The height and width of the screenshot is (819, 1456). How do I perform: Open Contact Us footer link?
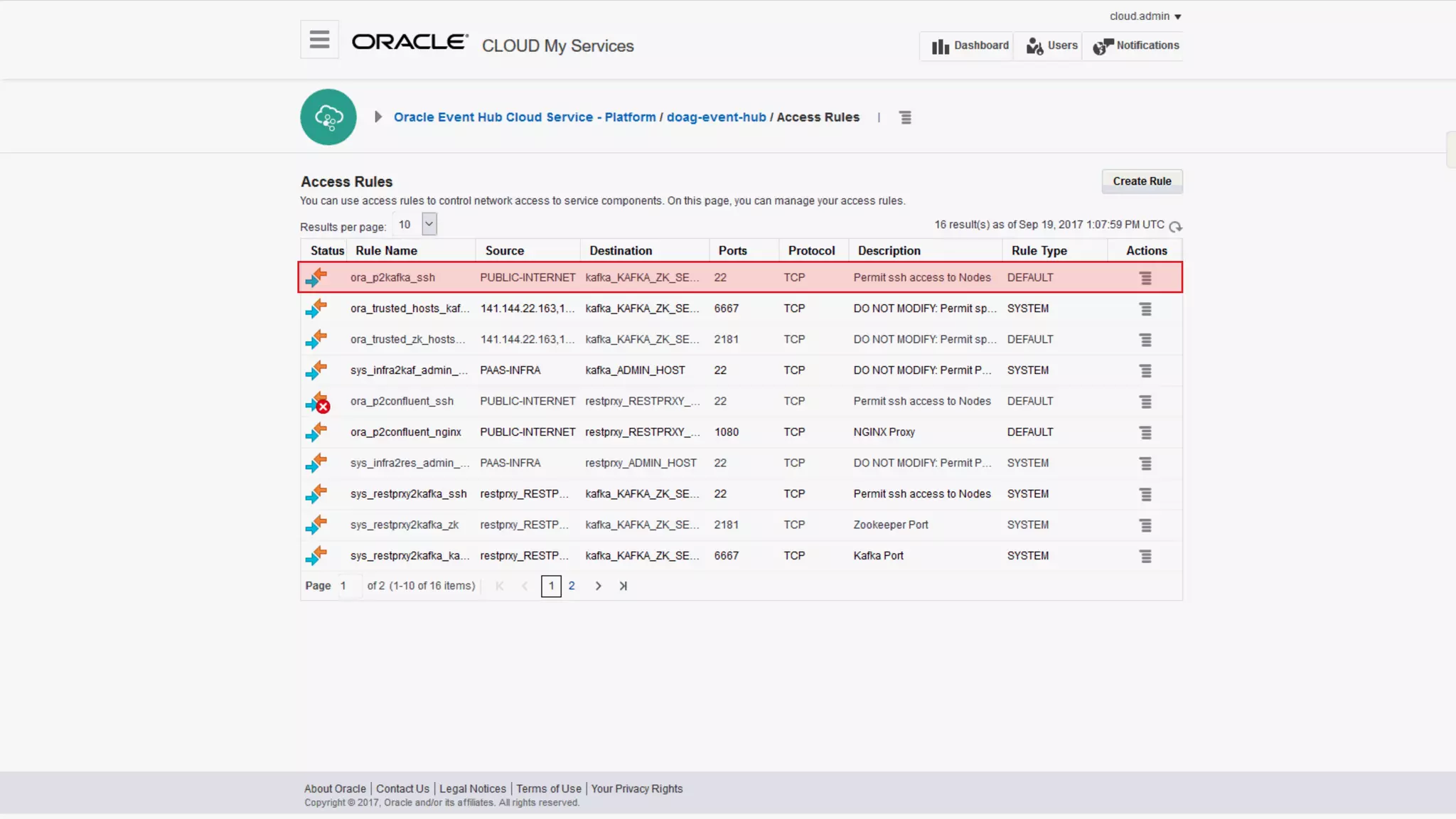pos(402,789)
